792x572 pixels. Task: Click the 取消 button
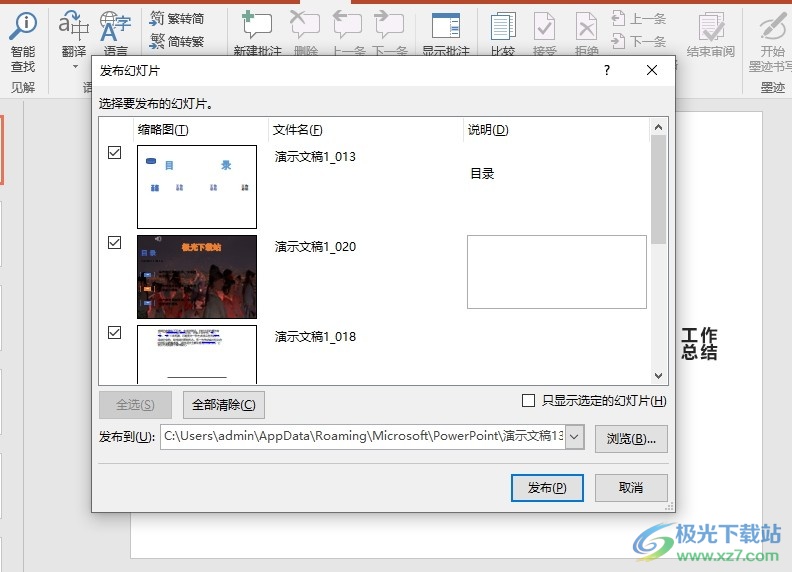tap(631, 488)
